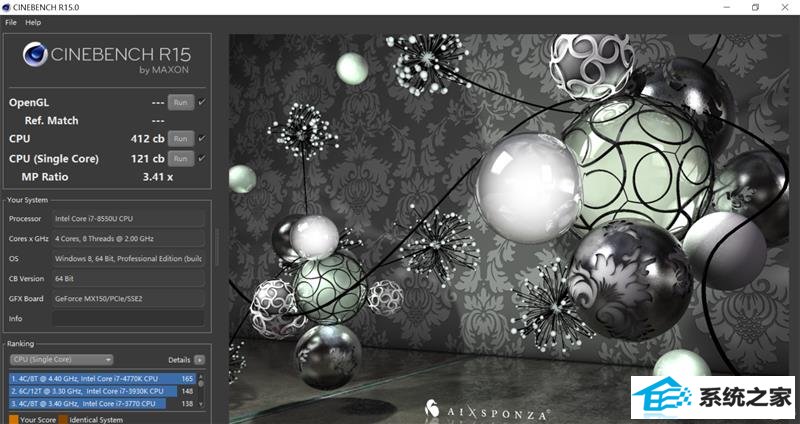This screenshot has height=424, width=800.
Task: Open the File menu
Action: [11, 22]
